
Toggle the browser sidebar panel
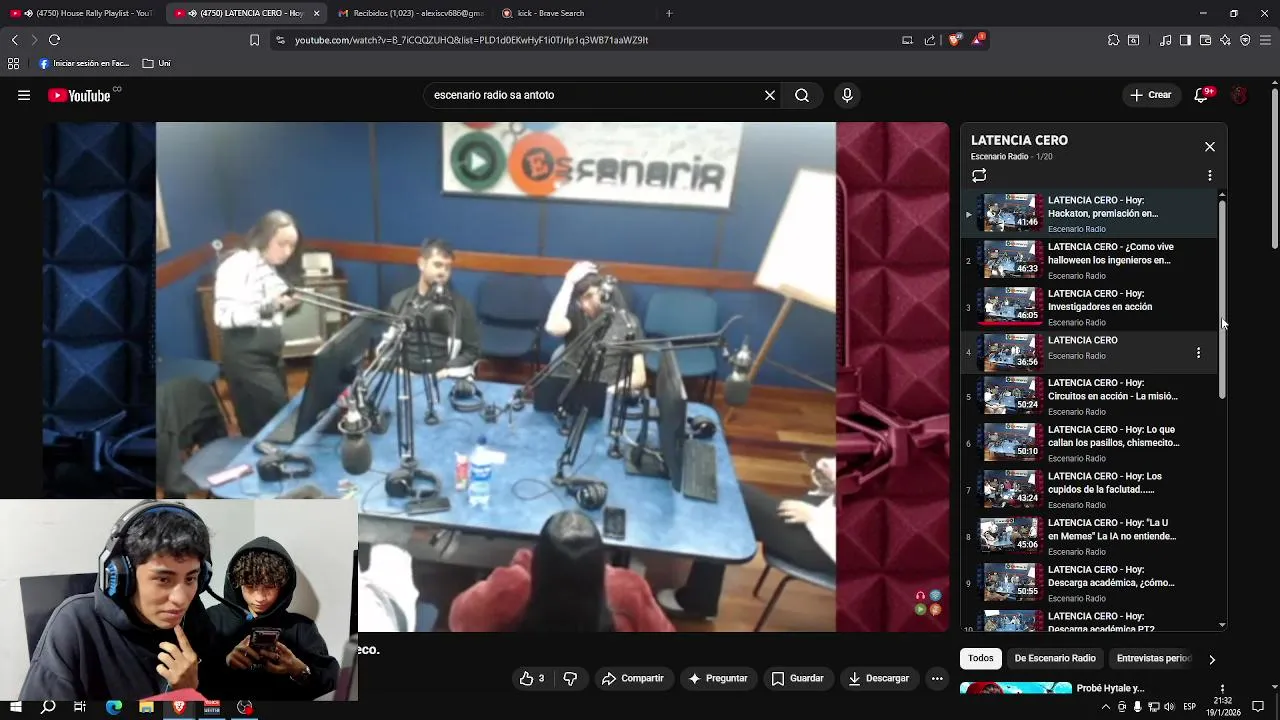(x=1185, y=40)
